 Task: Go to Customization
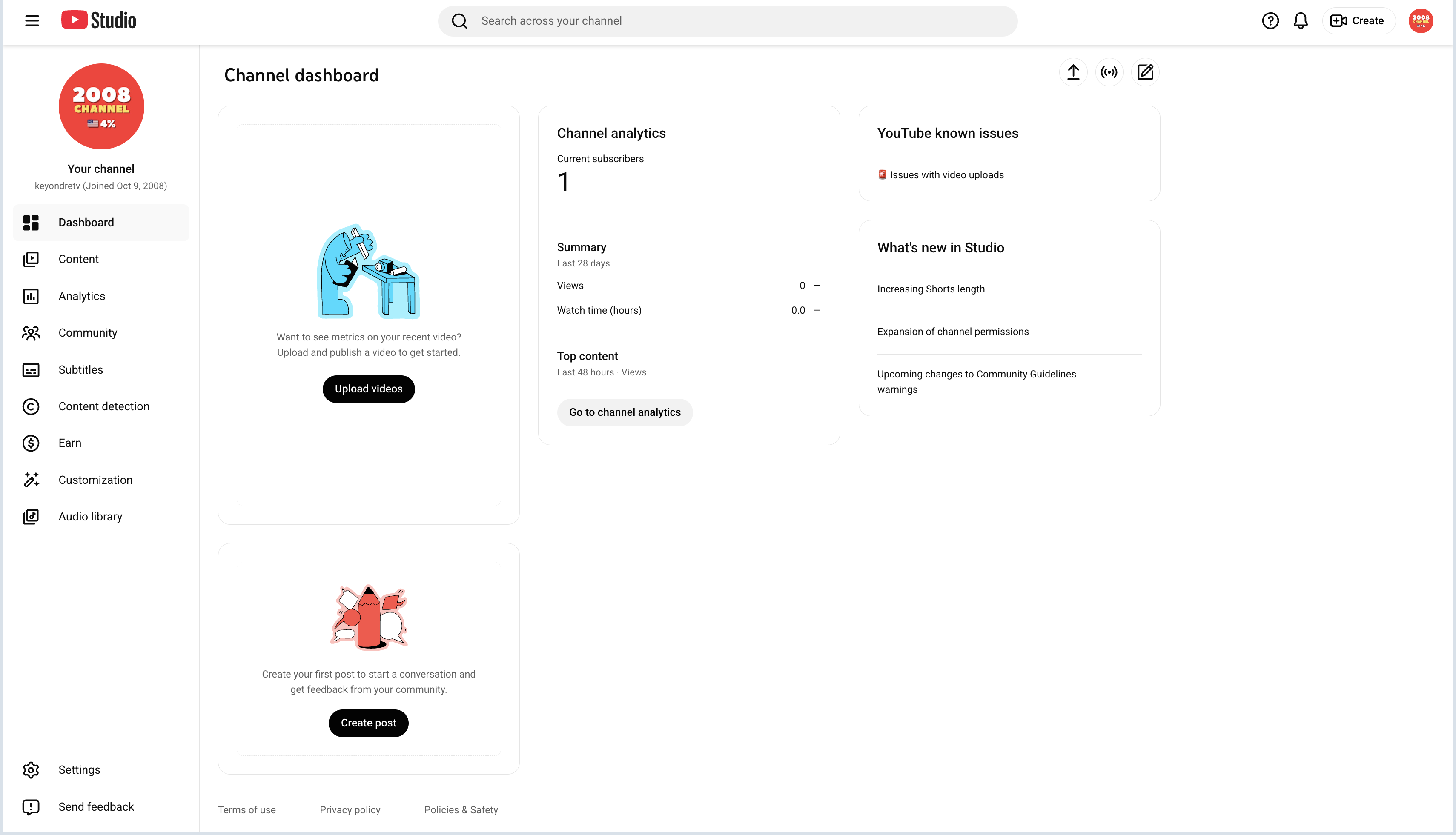(101, 480)
